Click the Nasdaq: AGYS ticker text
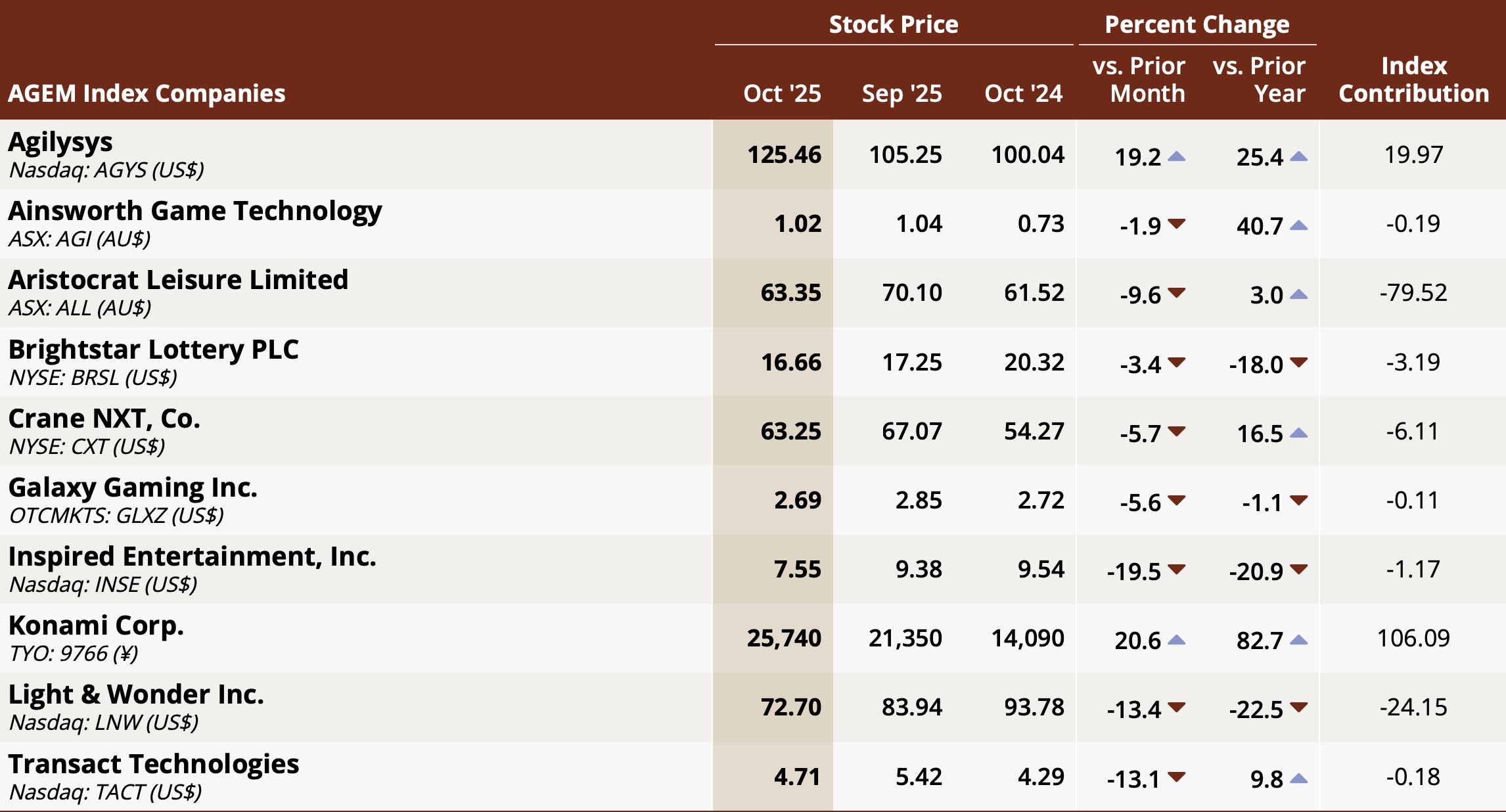 (x=106, y=170)
